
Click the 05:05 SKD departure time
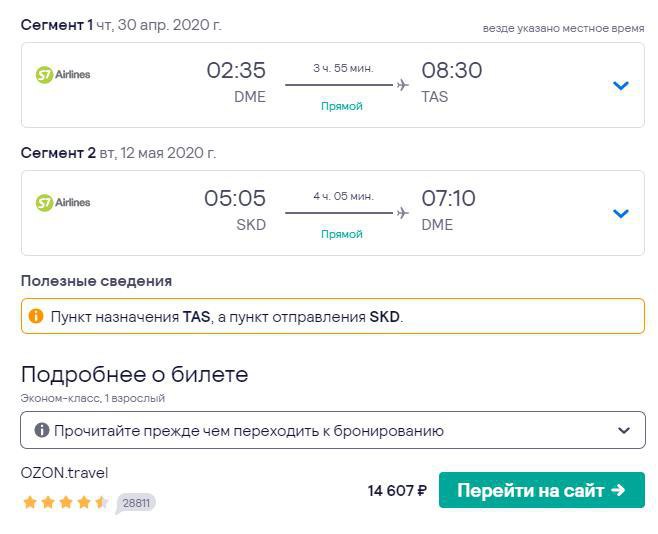[x=235, y=198]
